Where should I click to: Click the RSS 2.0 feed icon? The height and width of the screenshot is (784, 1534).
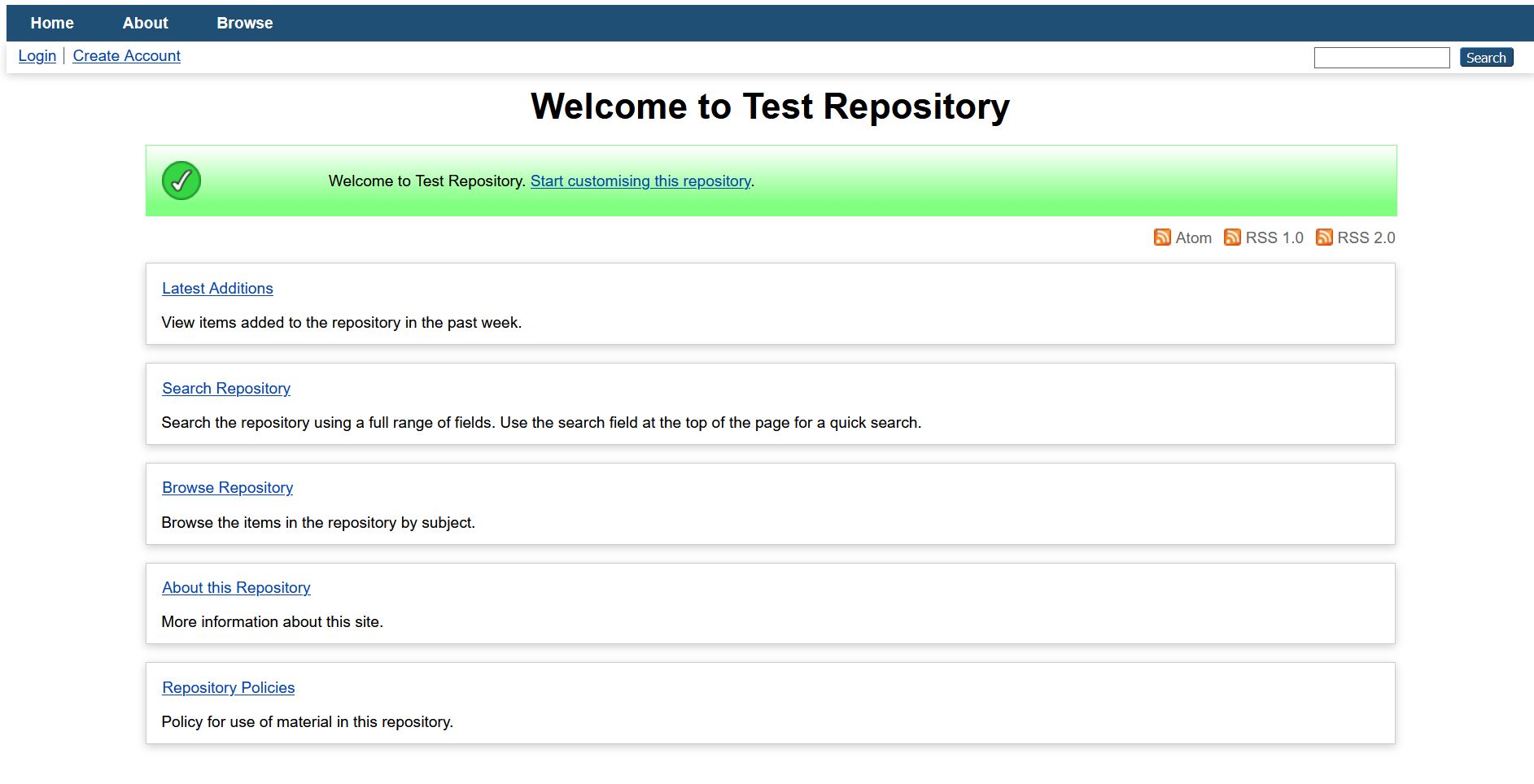click(1324, 237)
